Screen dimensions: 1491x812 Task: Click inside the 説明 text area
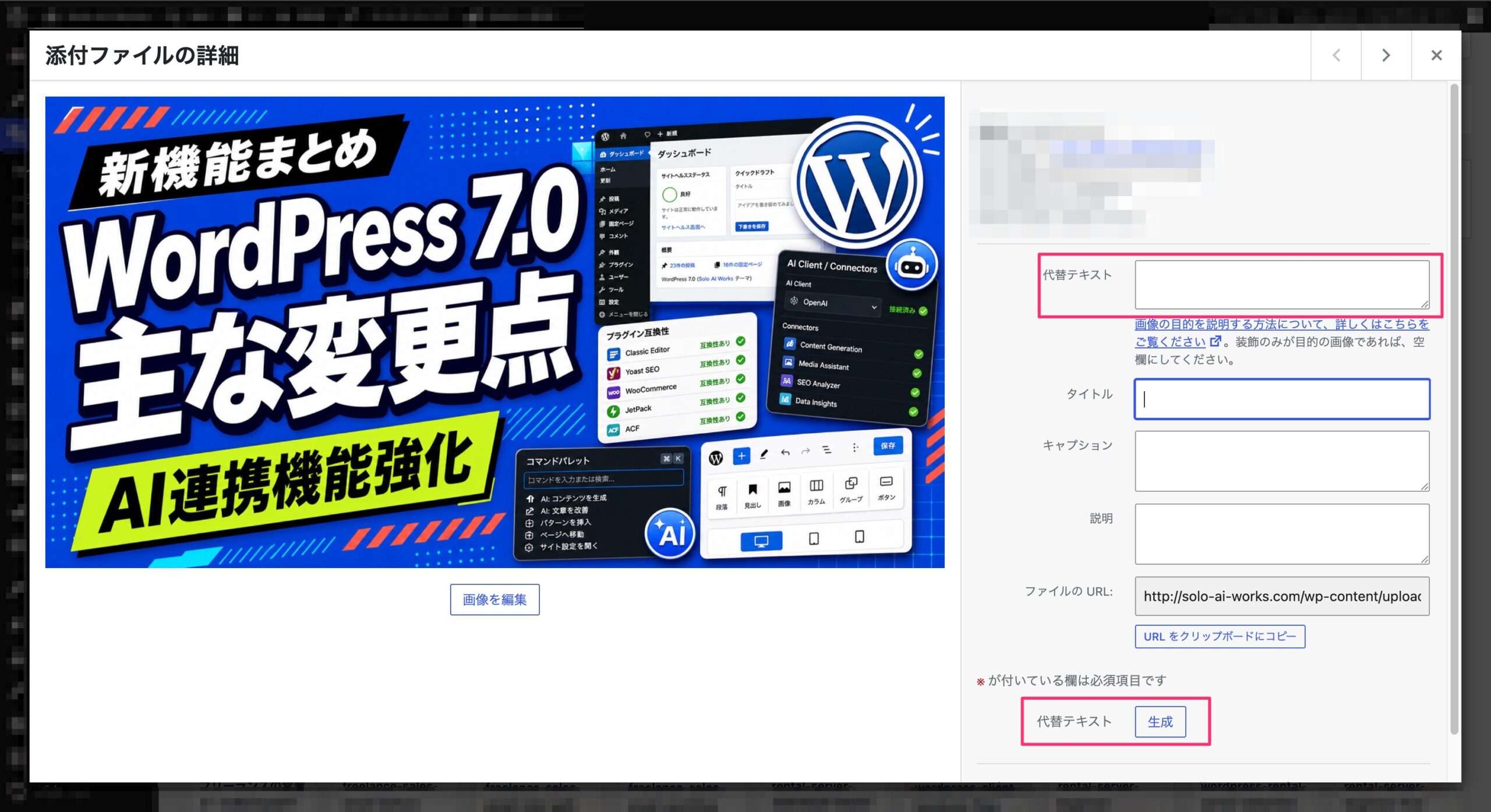[1282, 534]
